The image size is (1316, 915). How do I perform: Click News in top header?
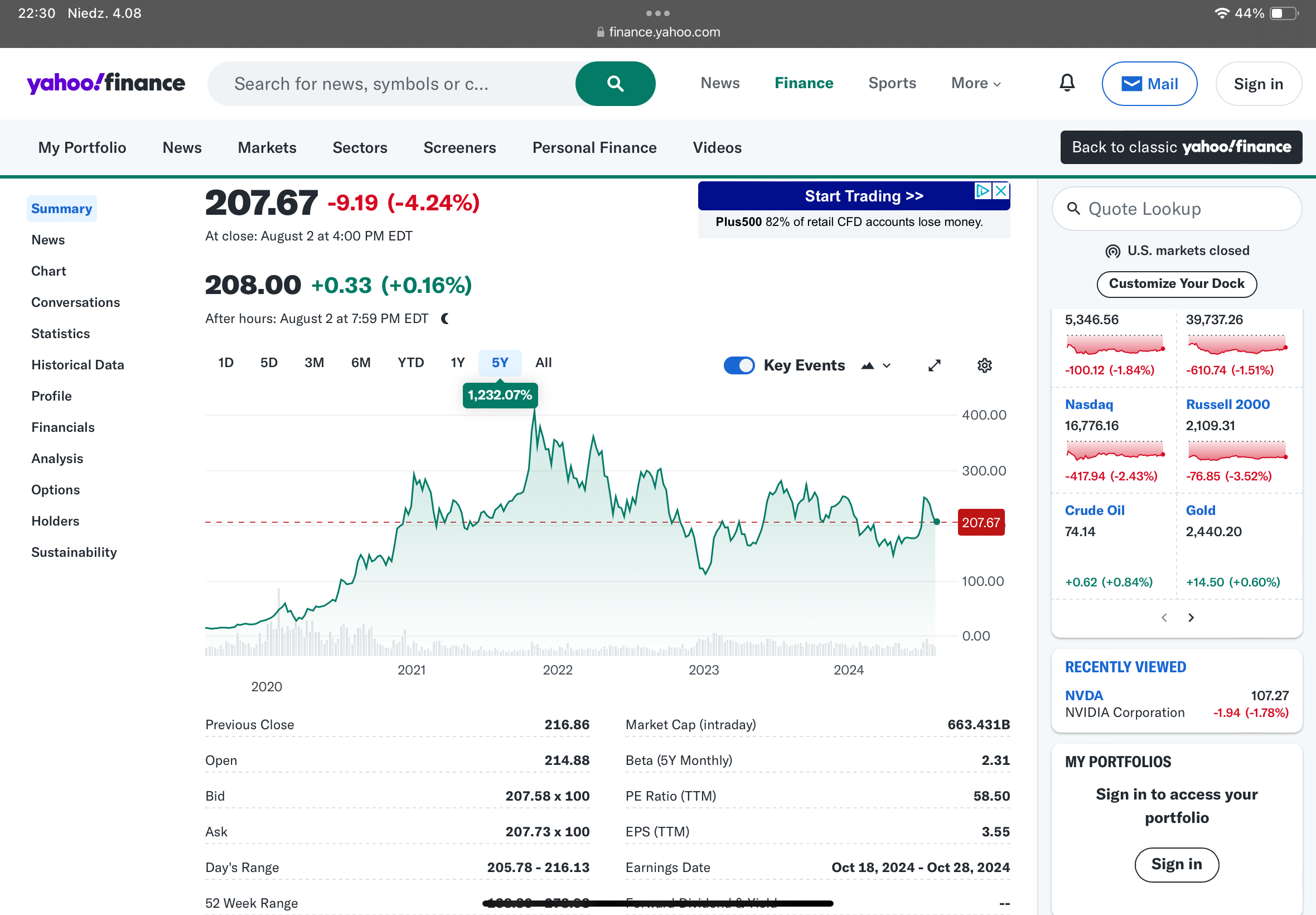(x=719, y=83)
